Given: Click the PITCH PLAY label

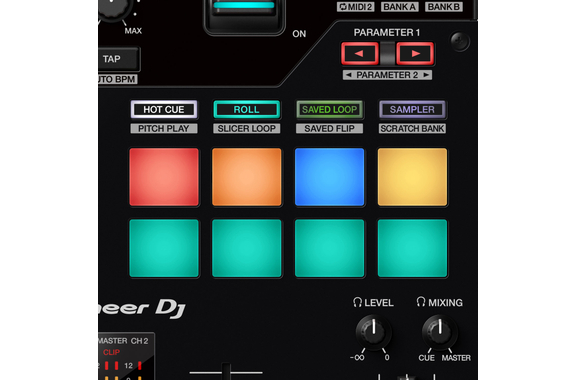Looking at the screenshot, I should click(x=164, y=129).
